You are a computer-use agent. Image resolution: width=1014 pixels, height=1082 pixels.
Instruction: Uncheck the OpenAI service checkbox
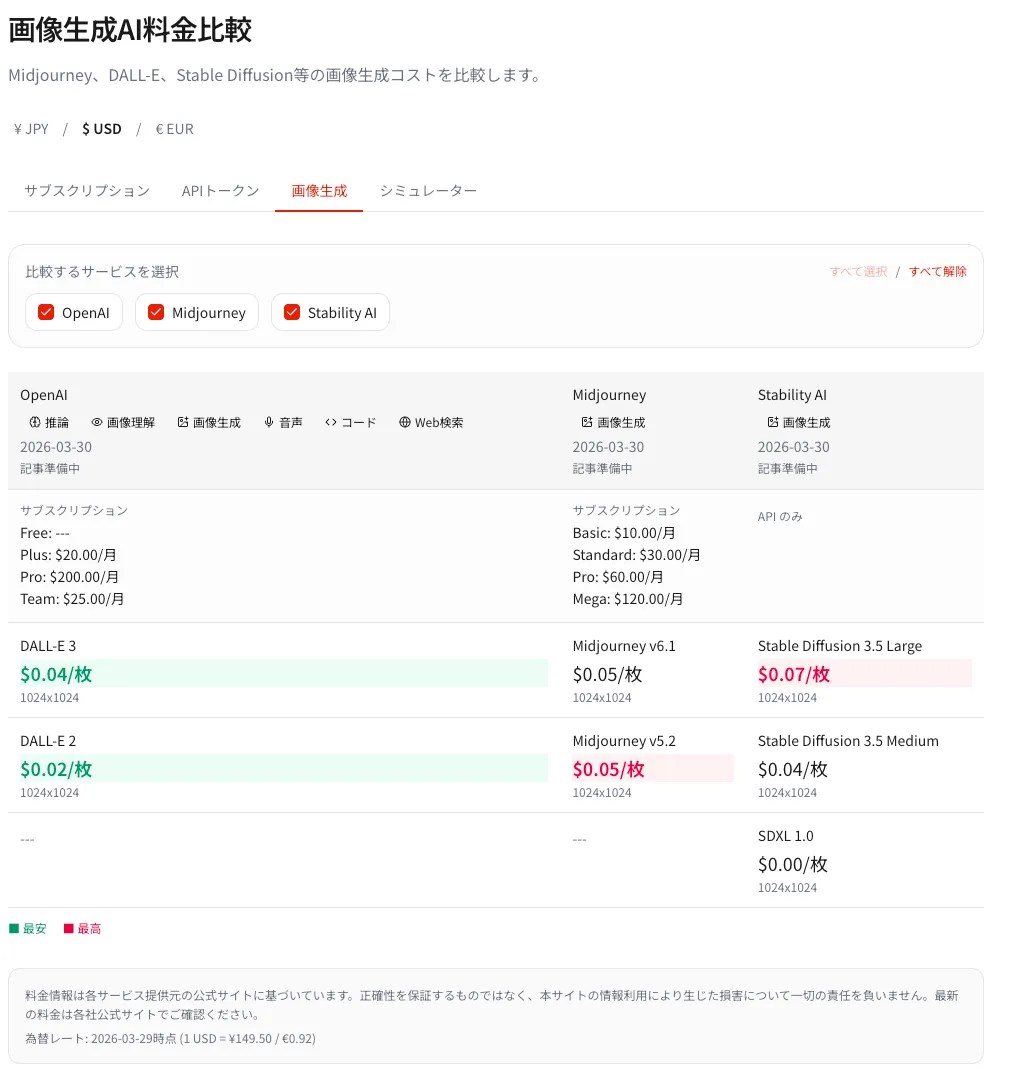[x=46, y=313]
